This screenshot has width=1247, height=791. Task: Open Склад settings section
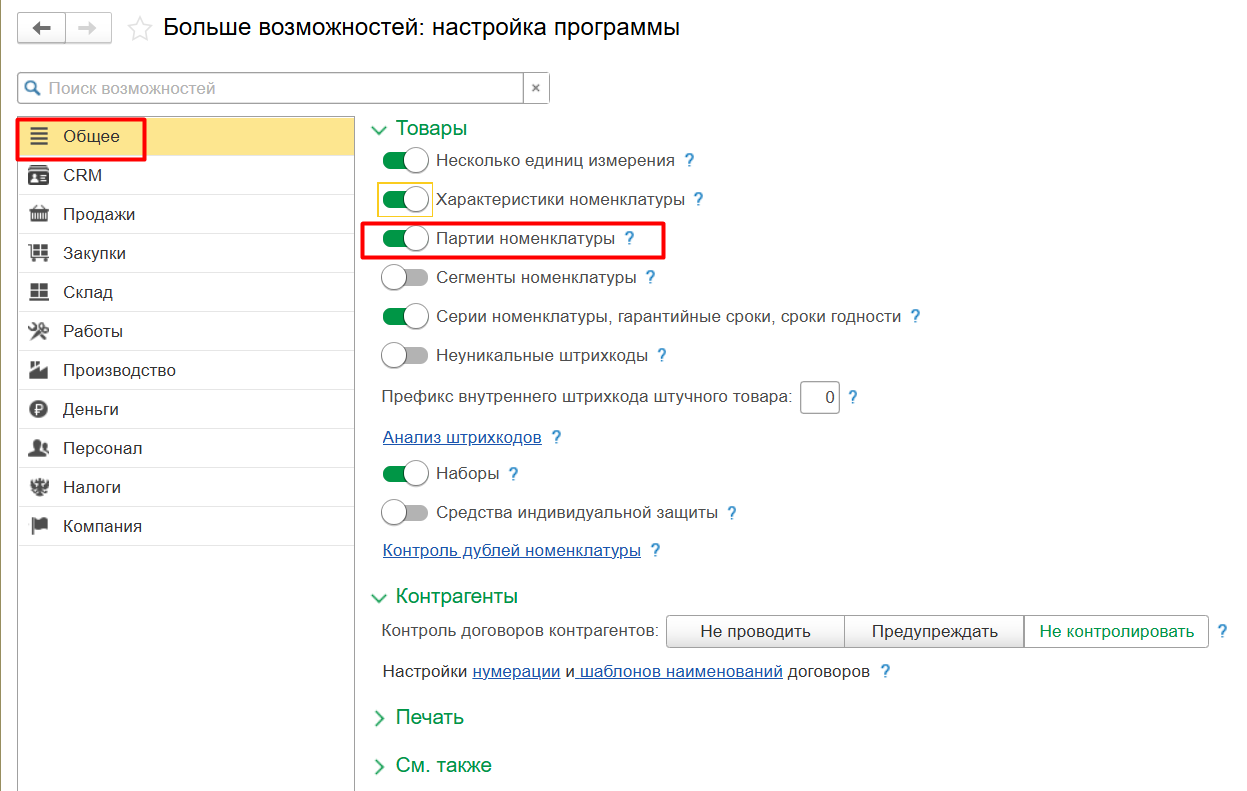click(x=186, y=292)
